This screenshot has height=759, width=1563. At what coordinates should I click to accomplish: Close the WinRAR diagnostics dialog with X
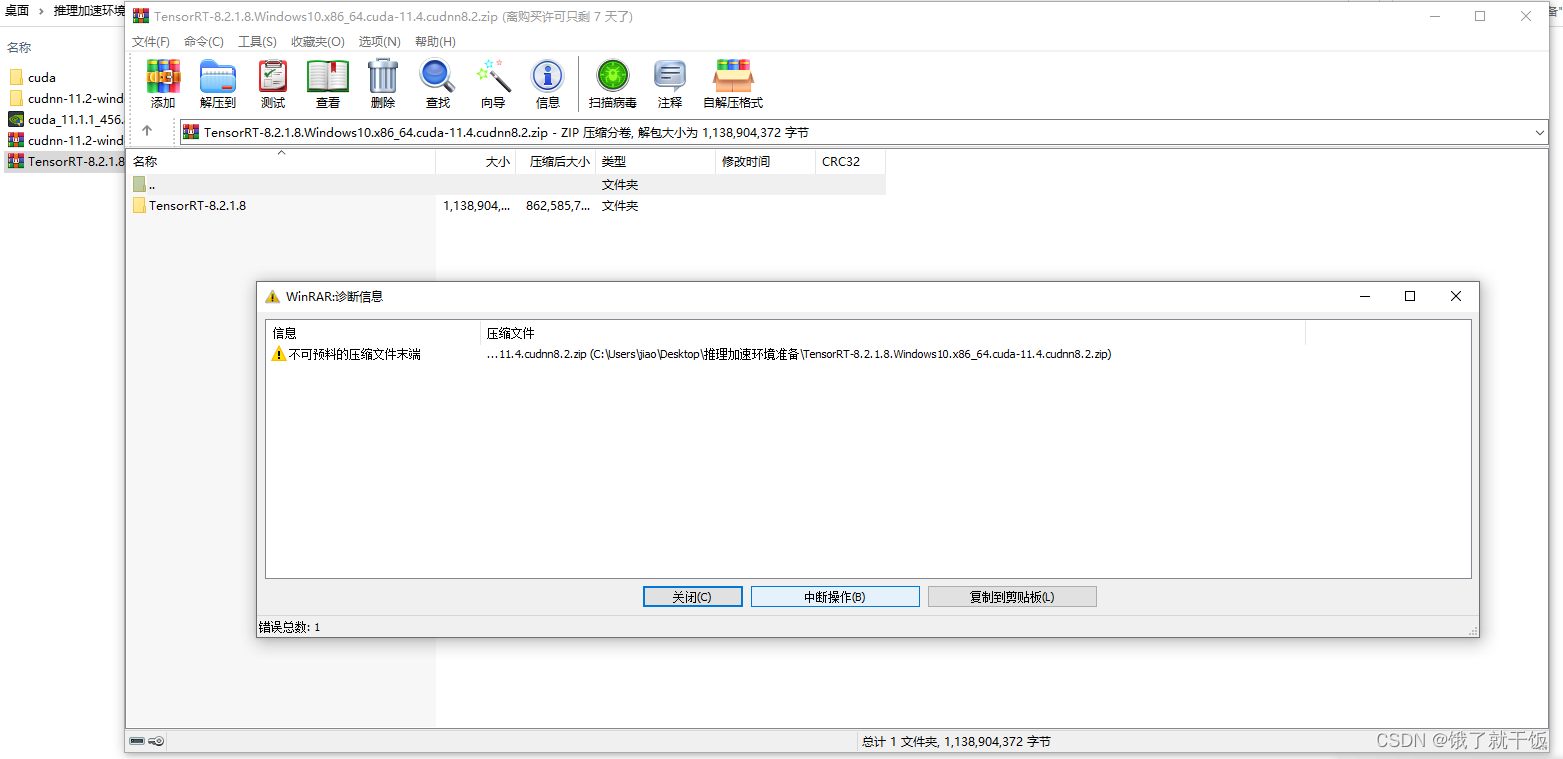point(1456,296)
